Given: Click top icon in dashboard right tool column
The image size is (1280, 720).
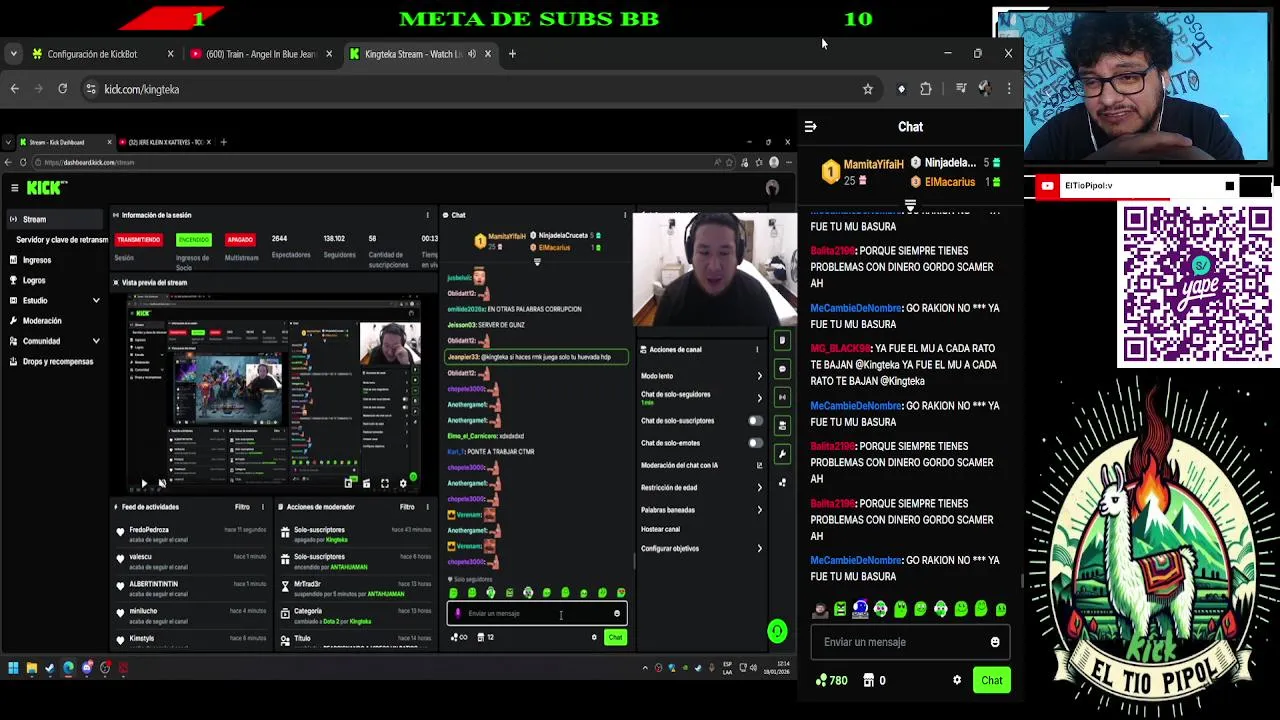Looking at the screenshot, I should click(x=782, y=340).
